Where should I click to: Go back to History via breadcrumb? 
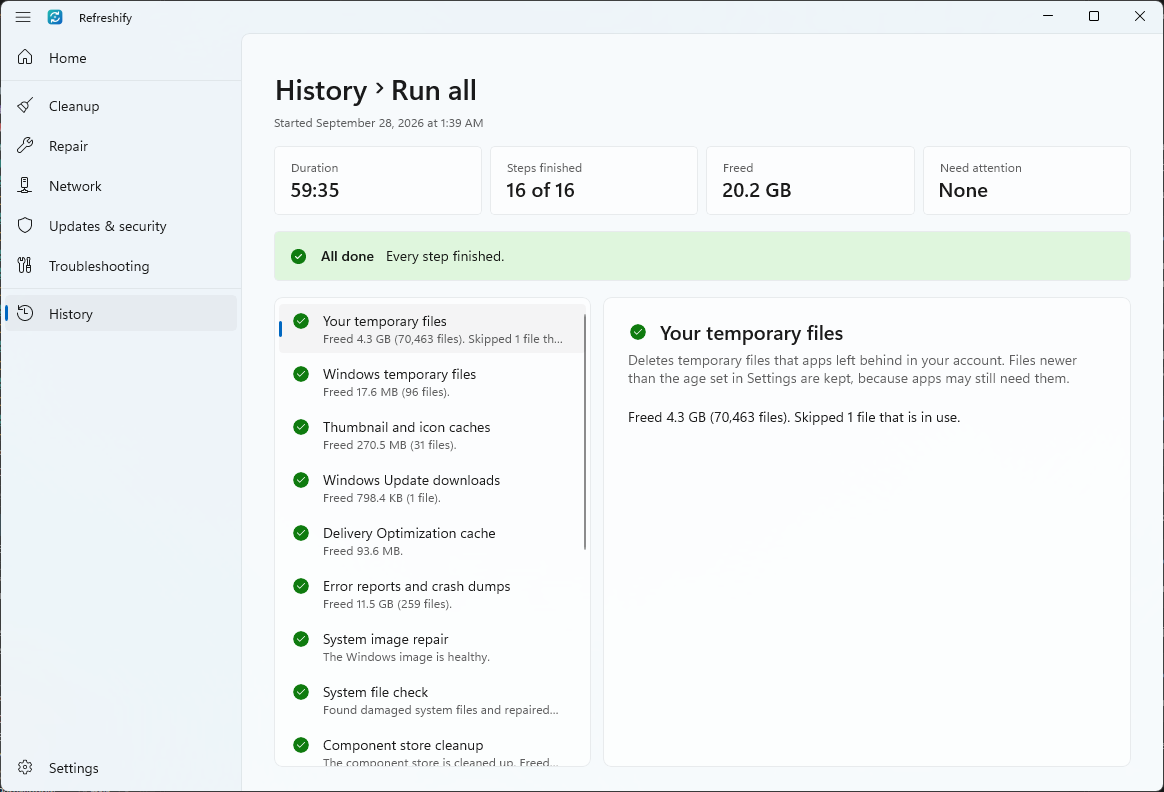click(x=321, y=91)
